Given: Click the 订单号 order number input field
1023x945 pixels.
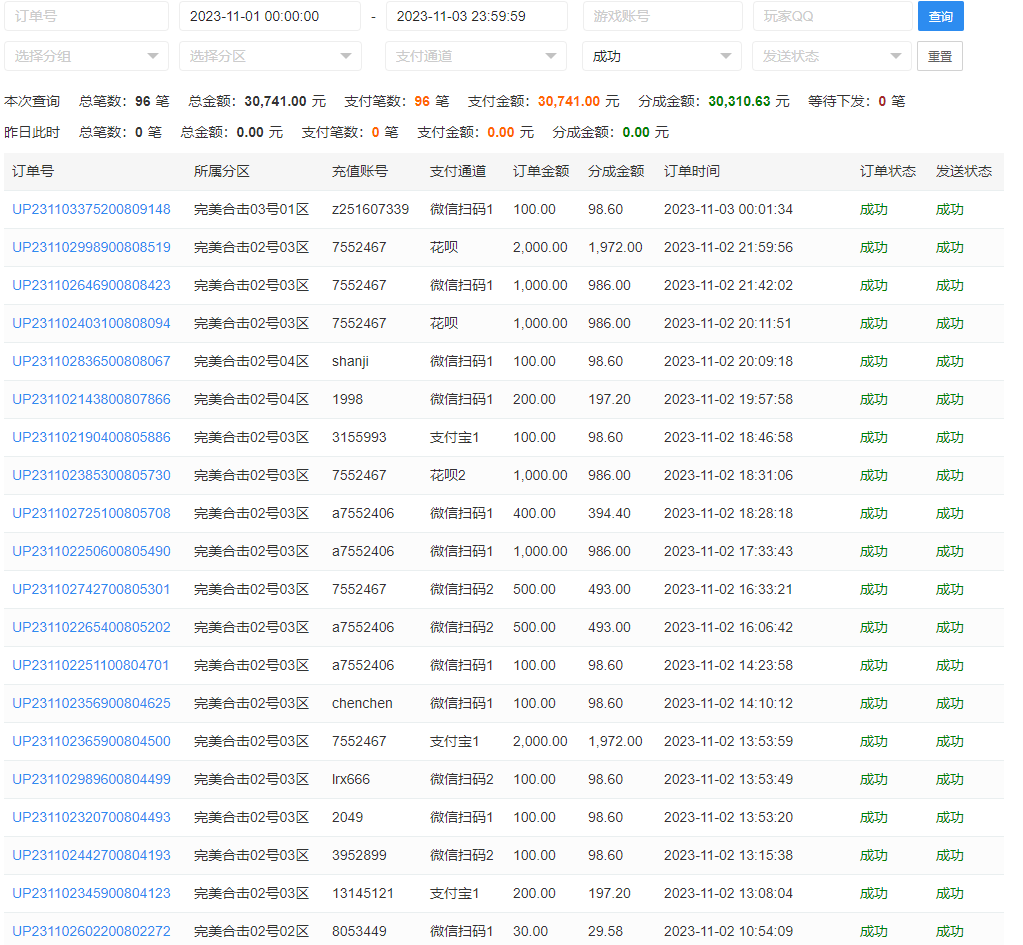Looking at the screenshot, I should [x=86, y=17].
